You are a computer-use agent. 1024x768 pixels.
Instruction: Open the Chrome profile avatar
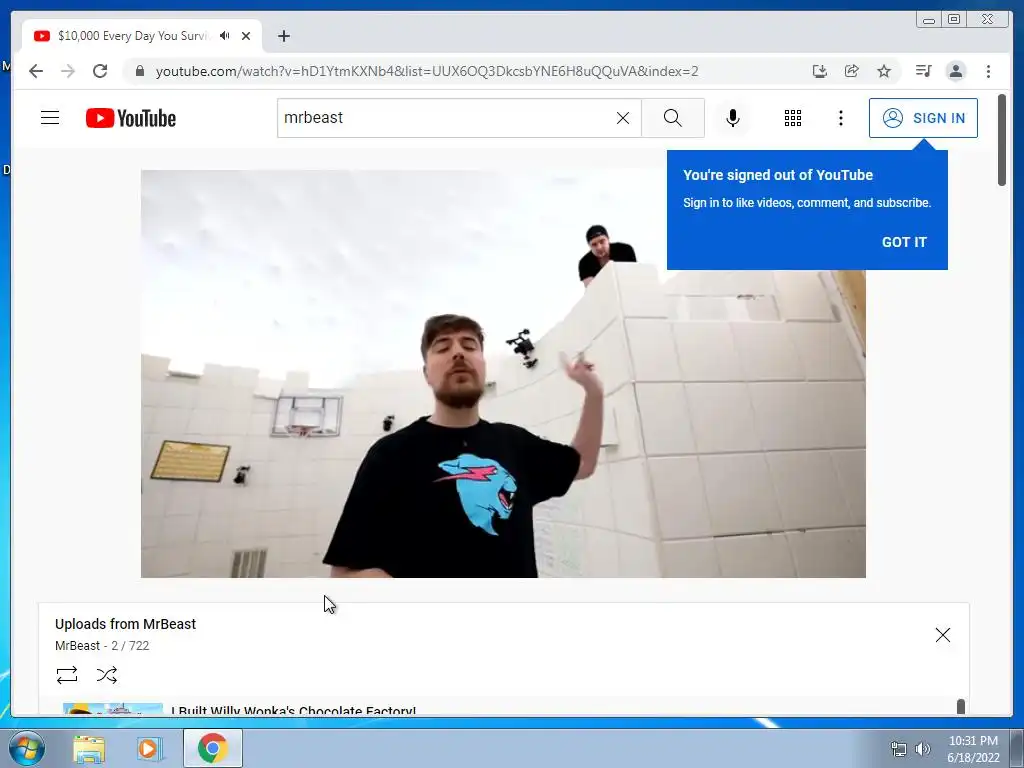pos(955,71)
